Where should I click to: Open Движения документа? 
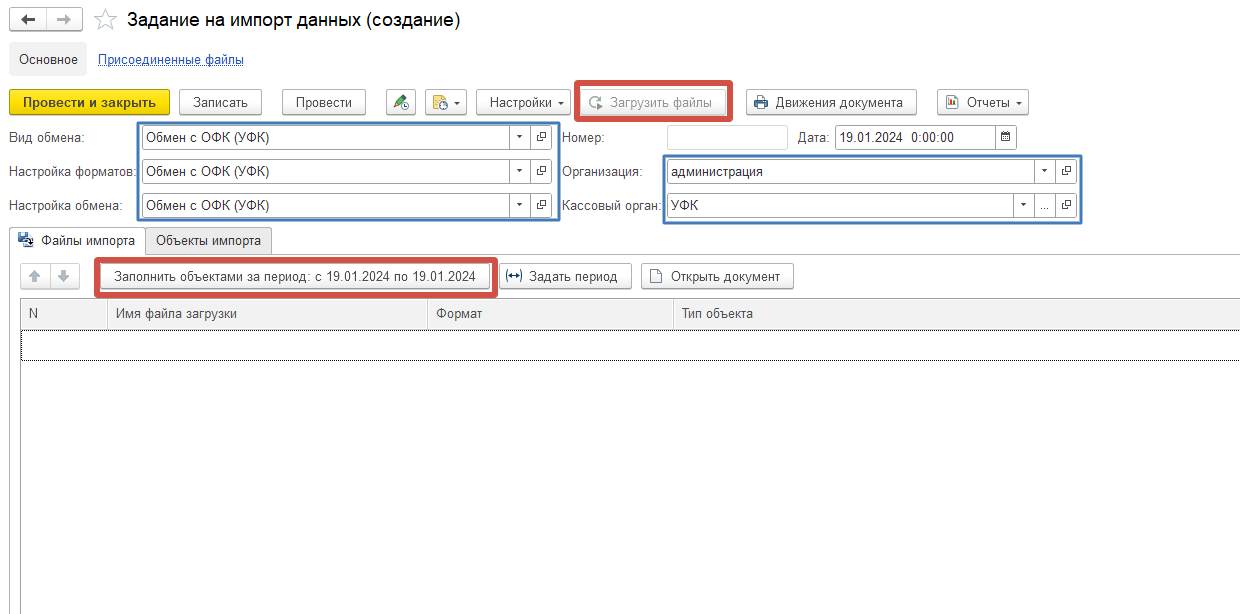point(831,102)
